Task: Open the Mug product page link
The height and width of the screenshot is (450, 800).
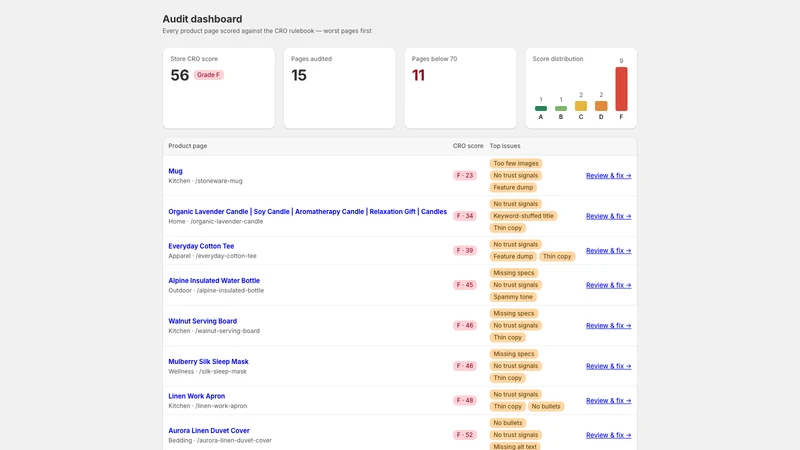Action: (175, 171)
